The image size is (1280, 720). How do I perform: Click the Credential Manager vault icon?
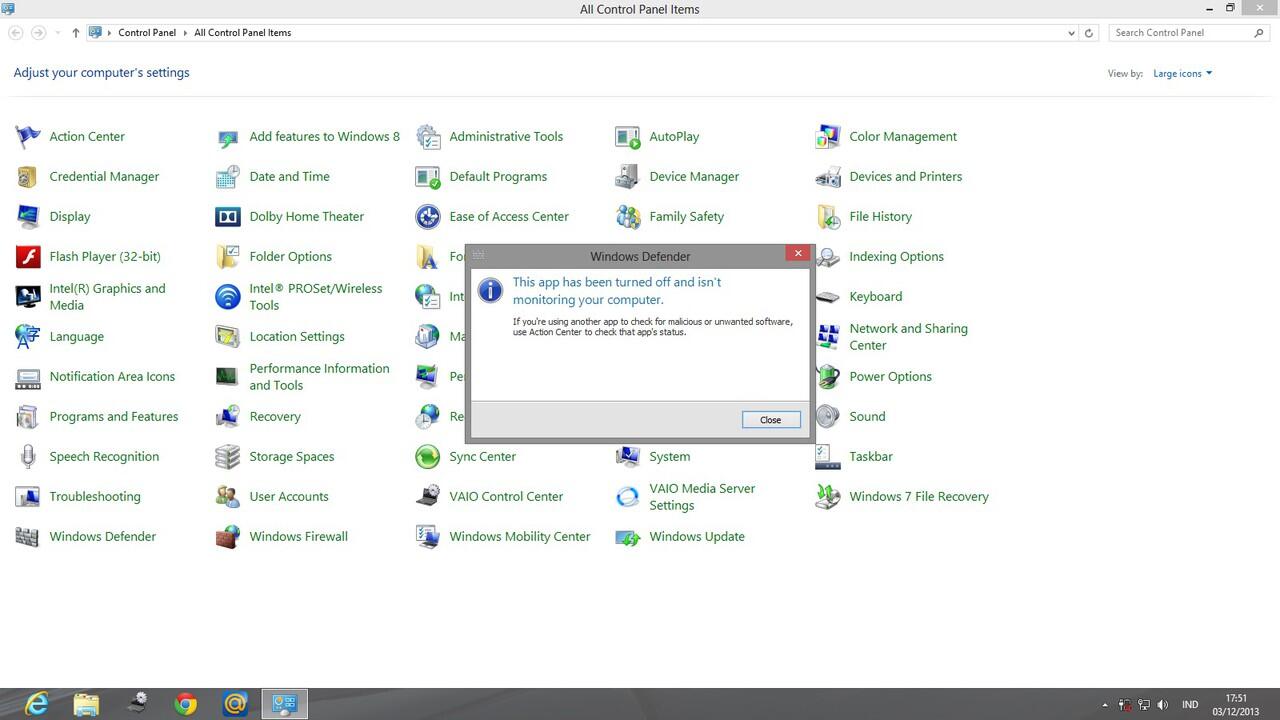click(x=28, y=177)
